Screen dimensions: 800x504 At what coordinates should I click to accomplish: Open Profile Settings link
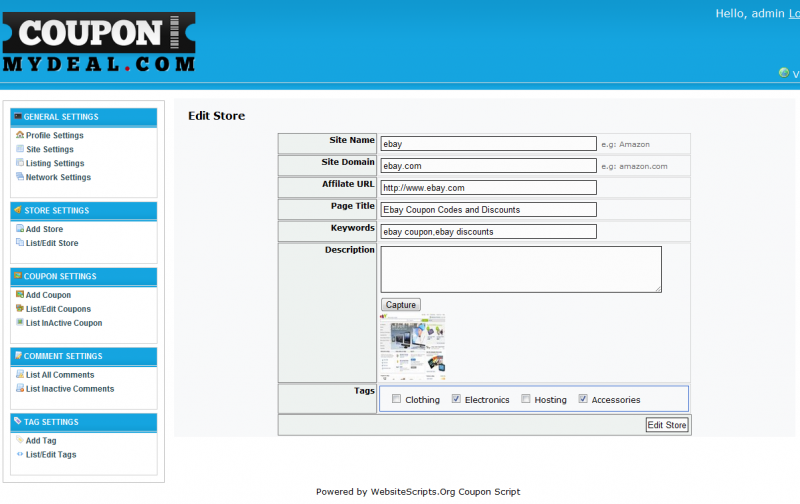(x=55, y=135)
